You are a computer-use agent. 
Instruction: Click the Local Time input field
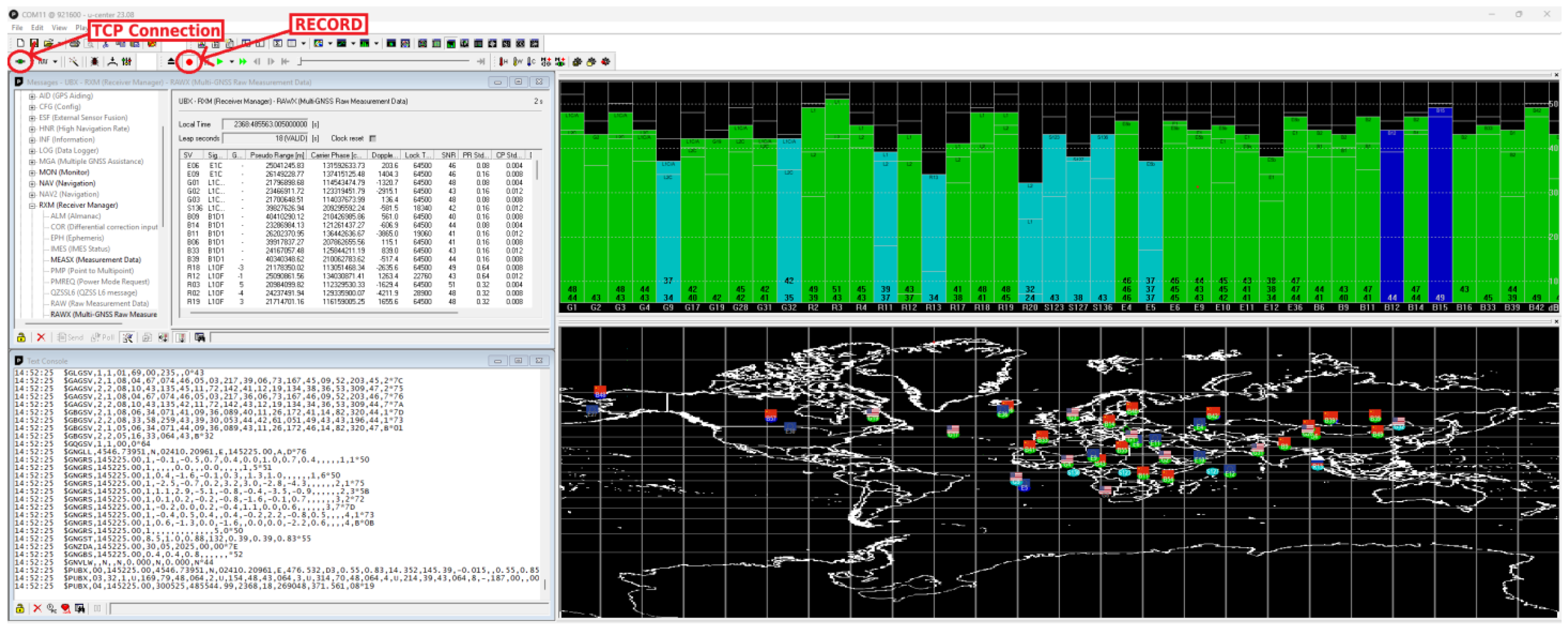tap(265, 124)
